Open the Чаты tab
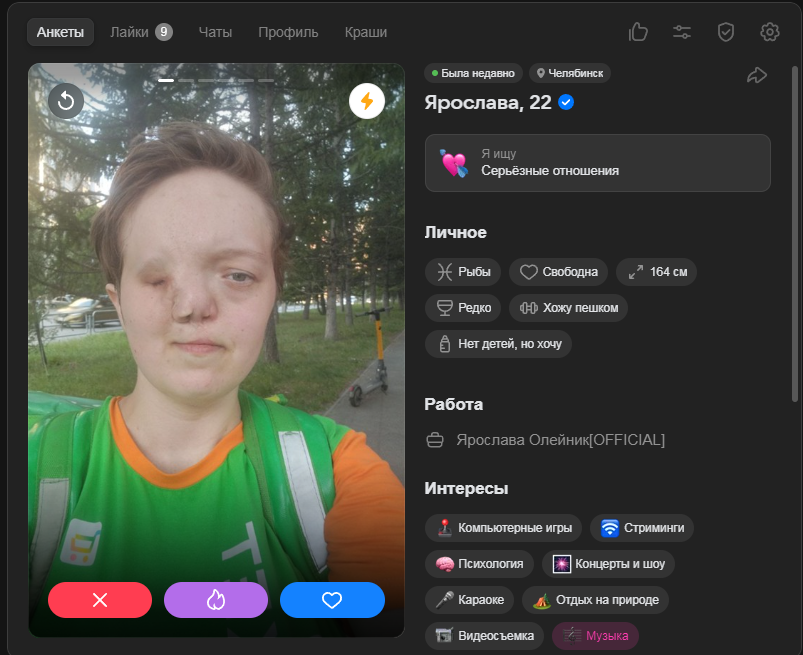This screenshot has height=655, width=803. pyautogui.click(x=215, y=32)
